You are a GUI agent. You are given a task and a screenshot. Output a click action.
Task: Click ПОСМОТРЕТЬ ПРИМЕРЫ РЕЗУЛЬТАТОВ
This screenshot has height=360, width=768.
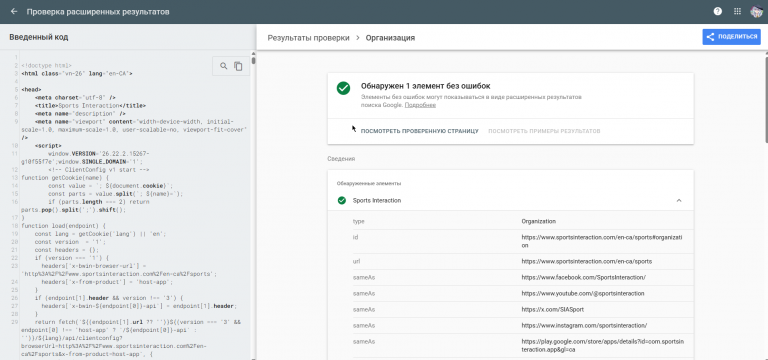(544, 131)
